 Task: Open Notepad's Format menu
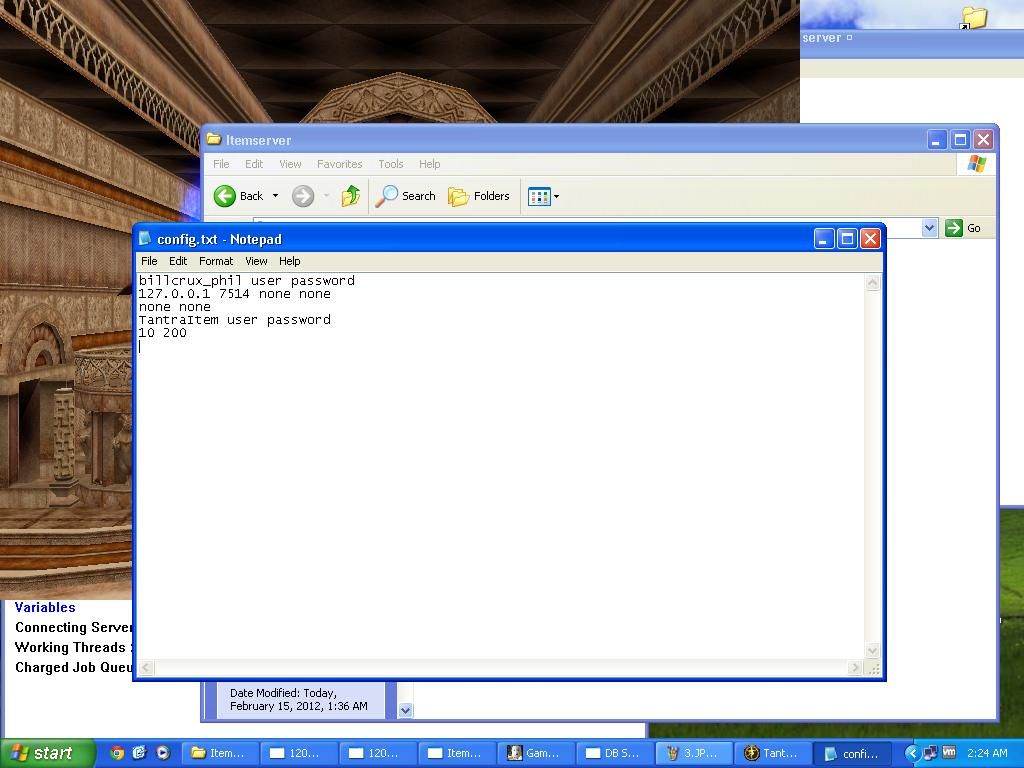tap(215, 261)
